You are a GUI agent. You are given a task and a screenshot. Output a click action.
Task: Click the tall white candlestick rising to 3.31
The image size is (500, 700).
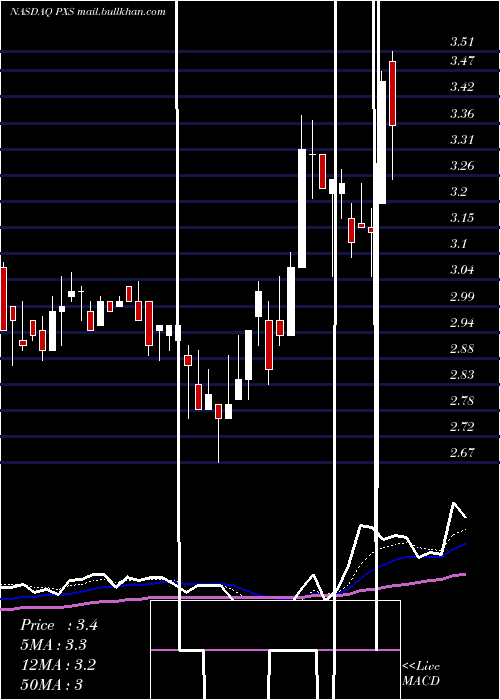(x=302, y=208)
